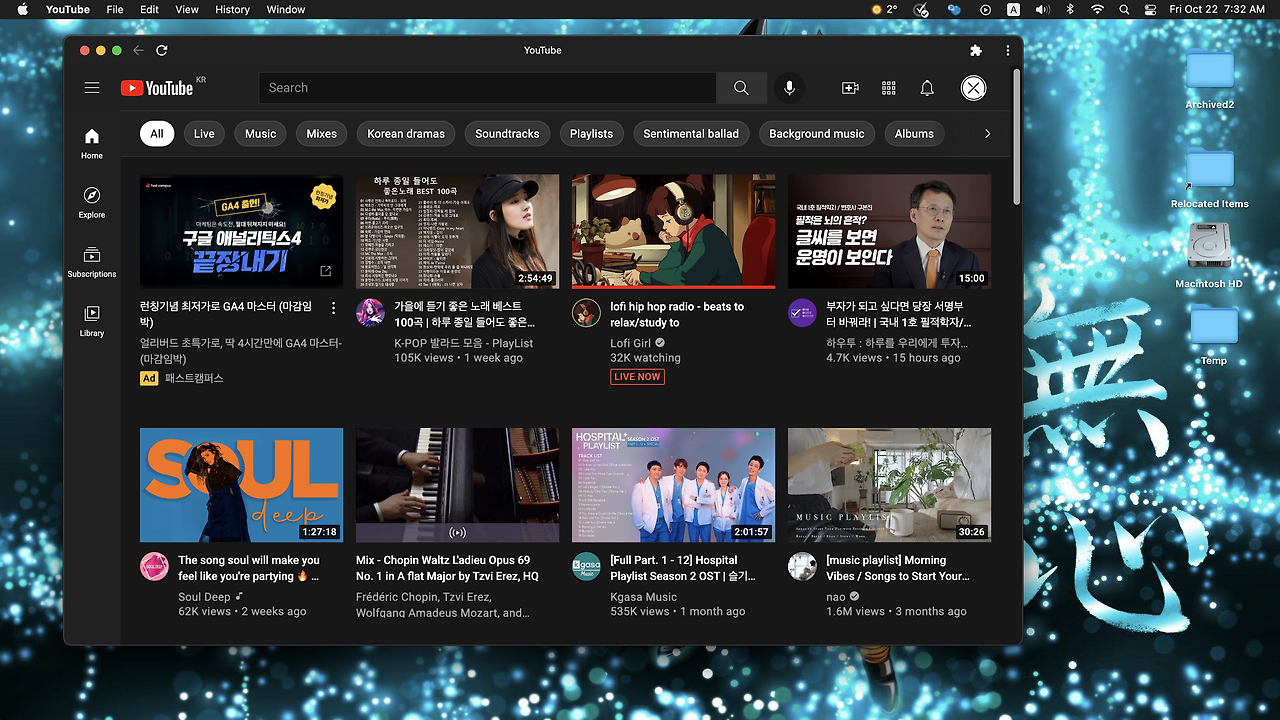Go back with the window's back arrow
The image size is (1280, 720).
coord(138,50)
